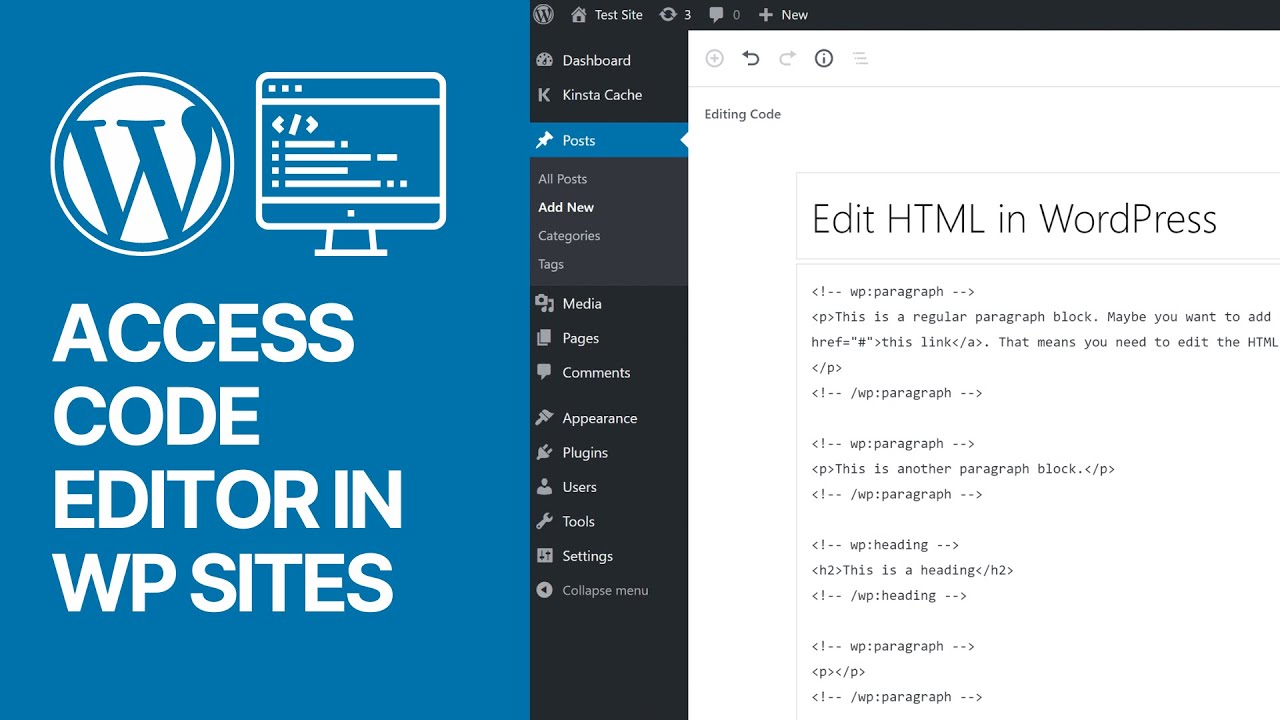Viewport: 1280px width, 720px height.
Task: Select Posts in sidebar
Action: click(x=609, y=140)
